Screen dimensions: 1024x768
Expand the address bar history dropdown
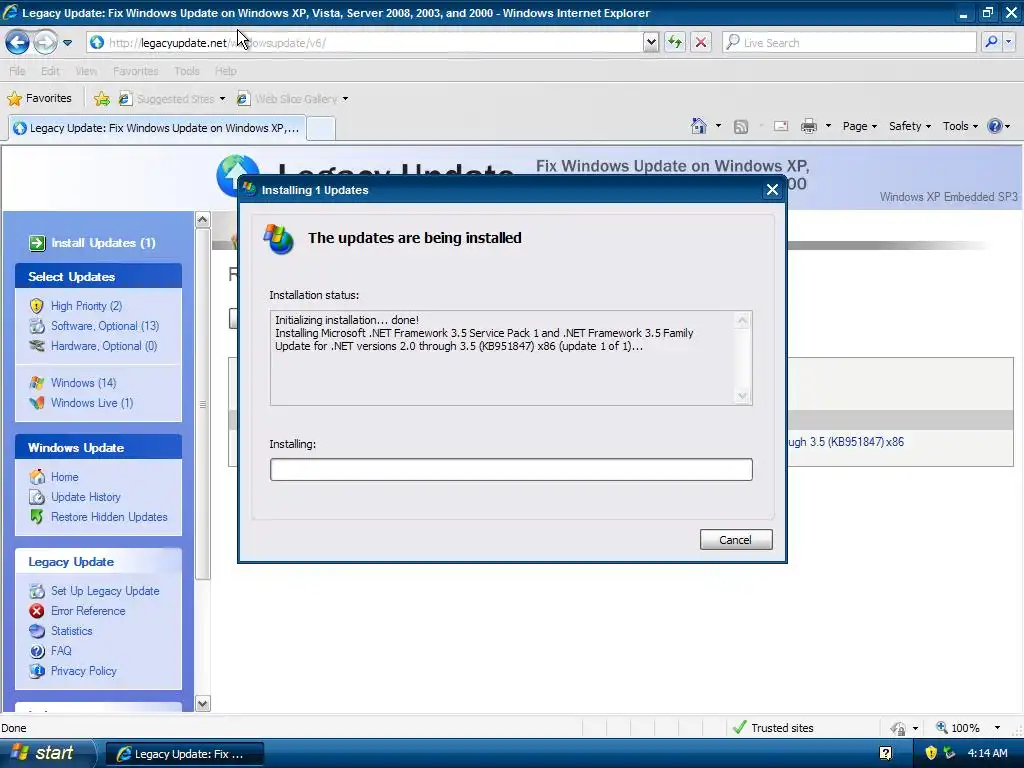click(x=650, y=42)
